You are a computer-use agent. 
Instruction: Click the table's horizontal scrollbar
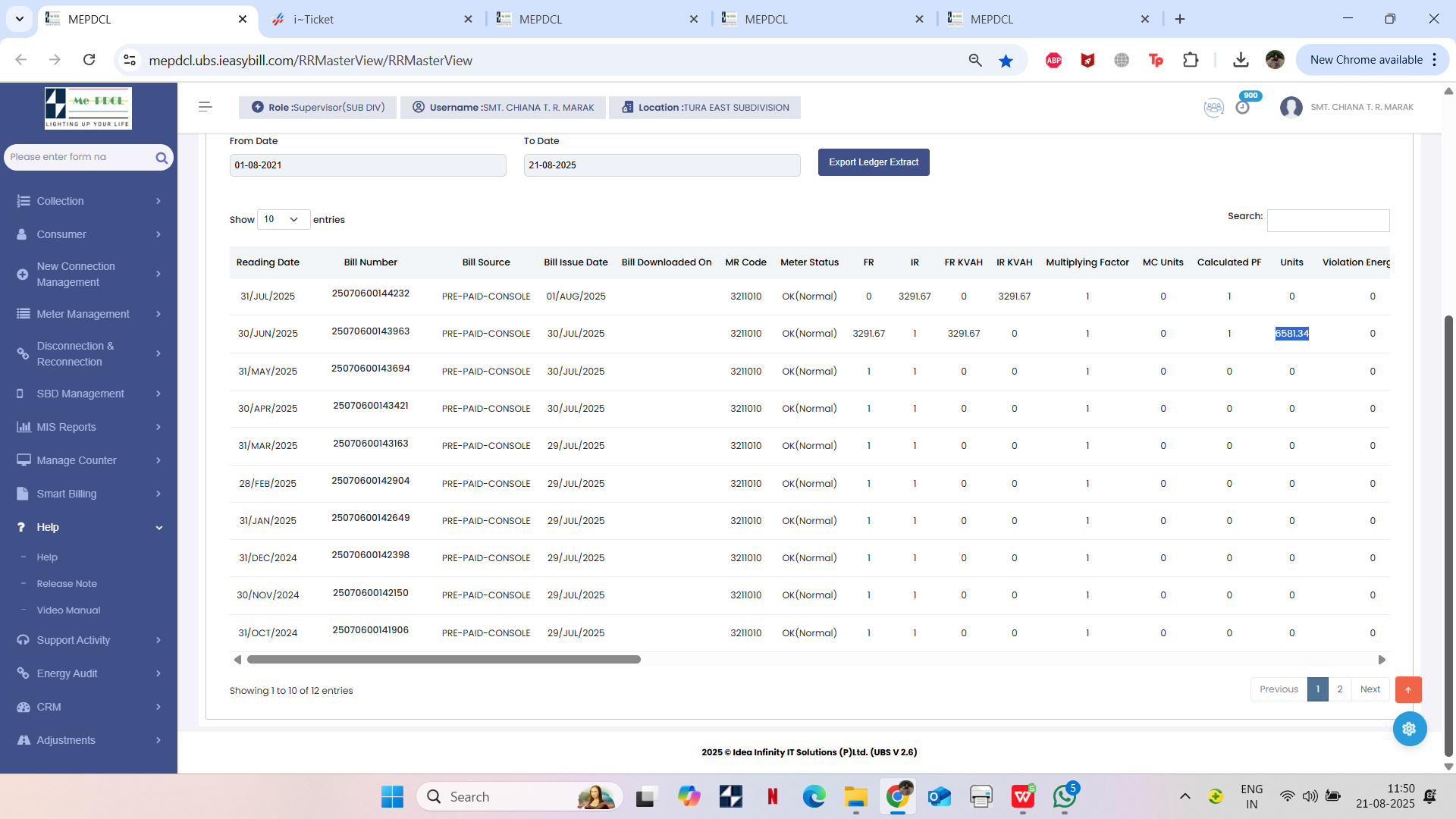click(444, 660)
